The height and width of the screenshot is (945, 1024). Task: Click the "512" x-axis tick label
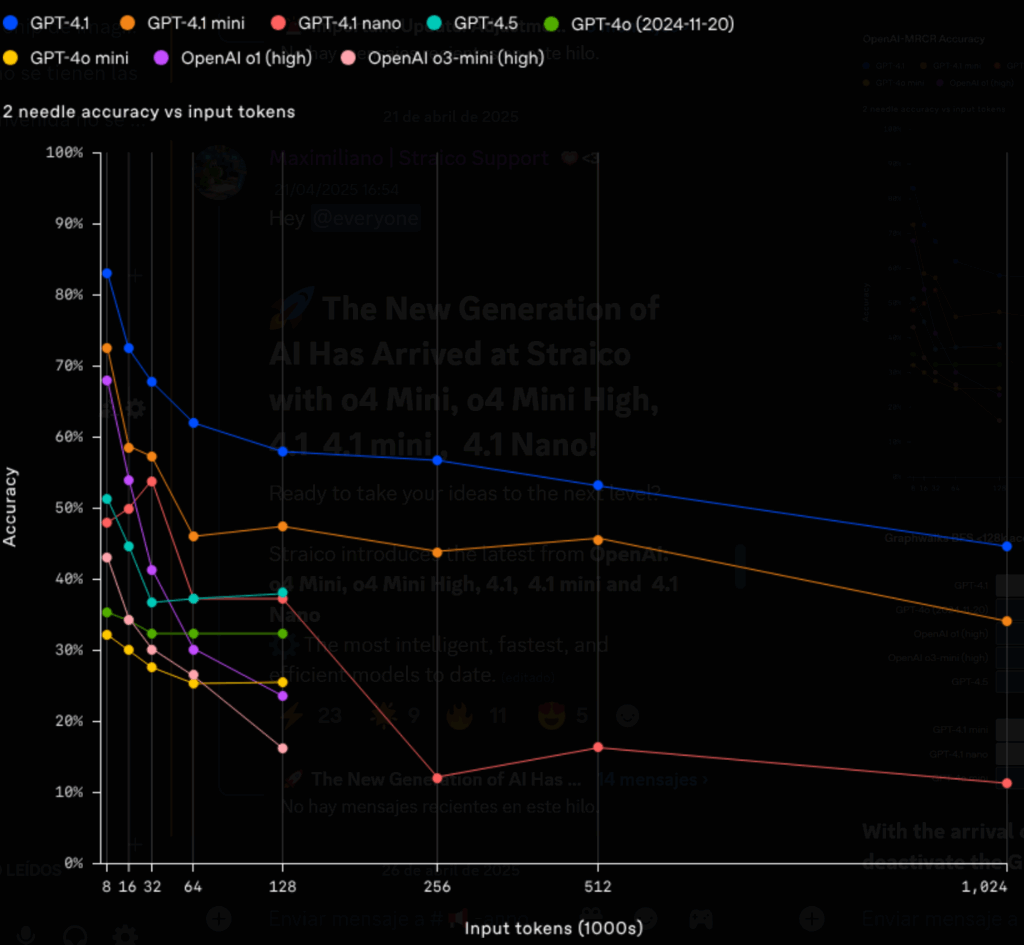point(598,887)
